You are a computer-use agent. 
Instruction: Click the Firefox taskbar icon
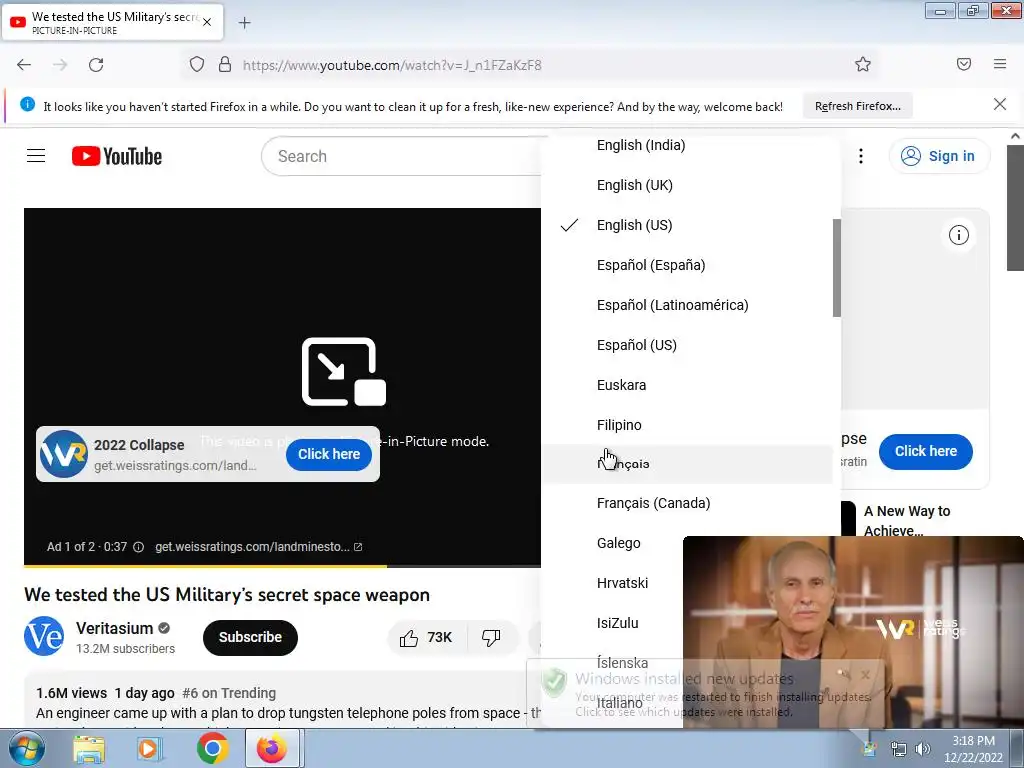(272, 748)
